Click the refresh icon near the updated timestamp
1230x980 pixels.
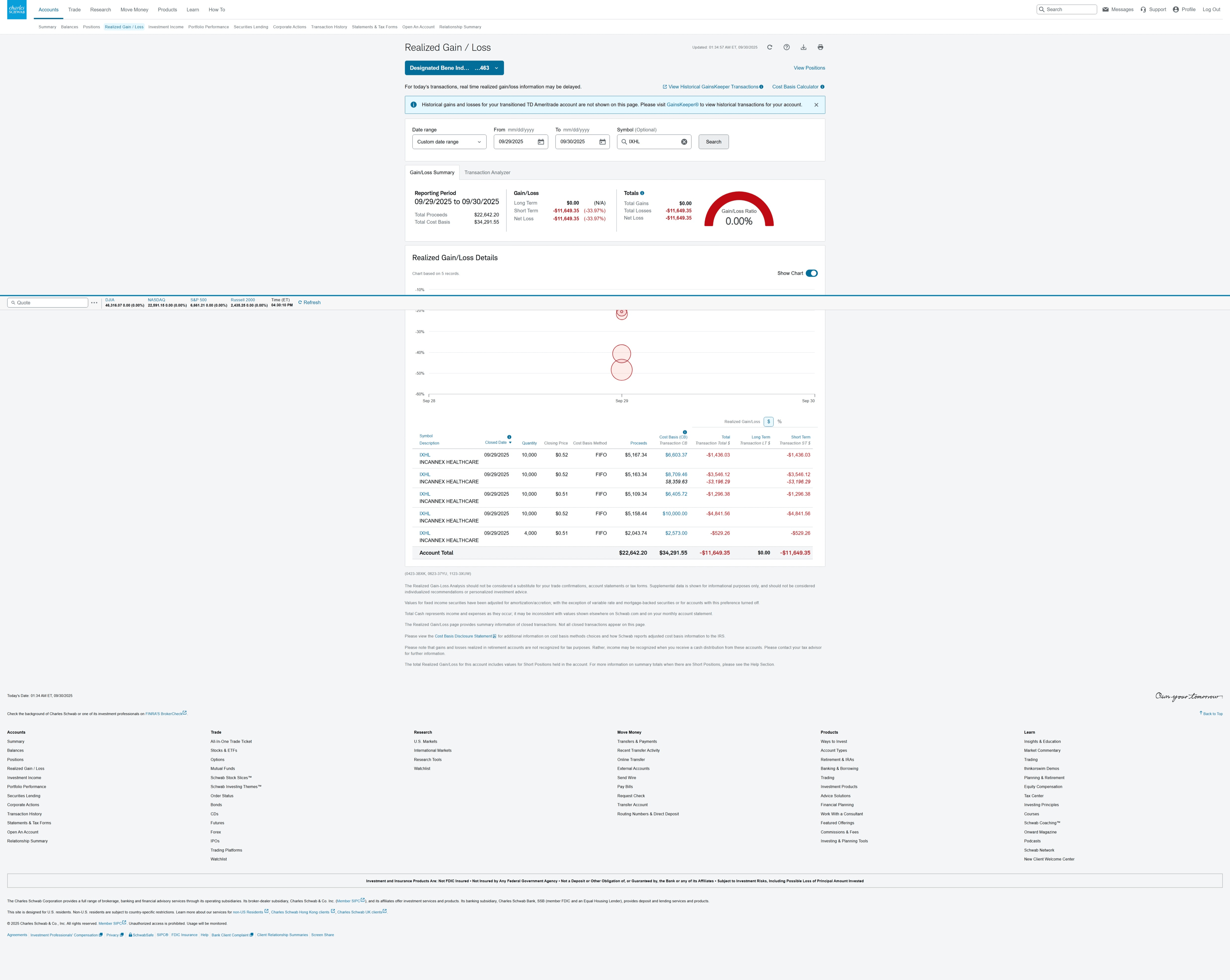click(770, 47)
